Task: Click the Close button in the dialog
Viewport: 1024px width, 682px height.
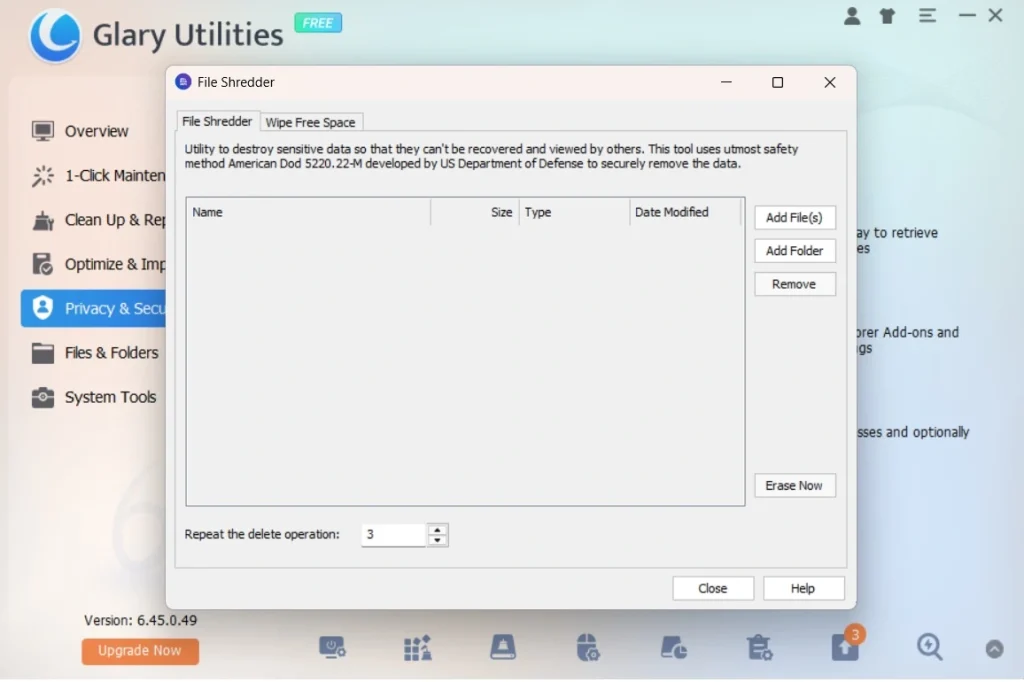Action: click(713, 589)
